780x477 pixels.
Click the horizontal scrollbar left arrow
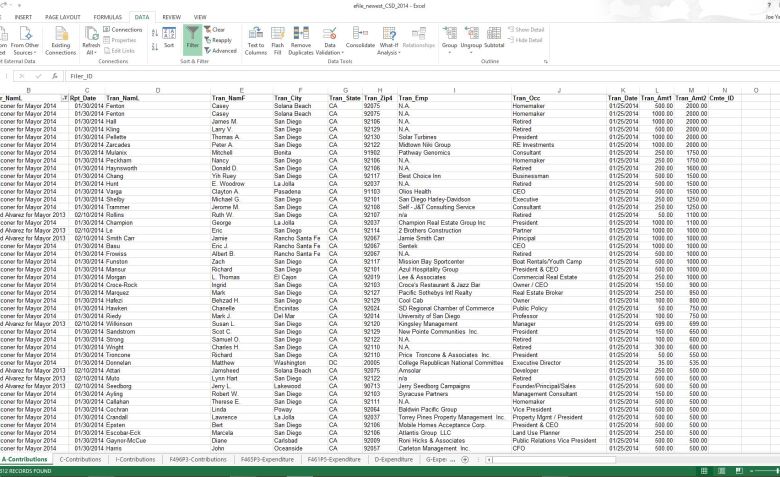pyautogui.click(x=489, y=460)
